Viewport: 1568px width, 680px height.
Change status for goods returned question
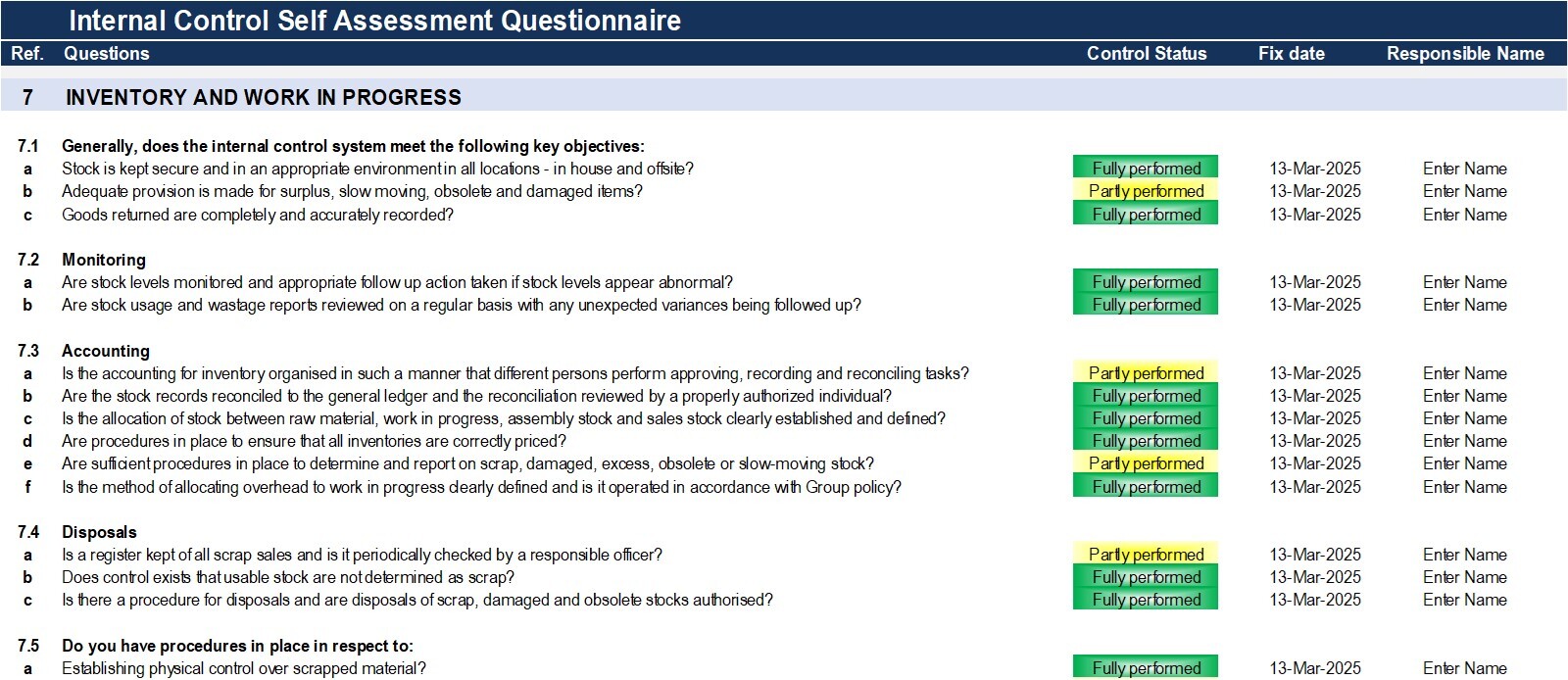pyautogui.click(x=1146, y=214)
